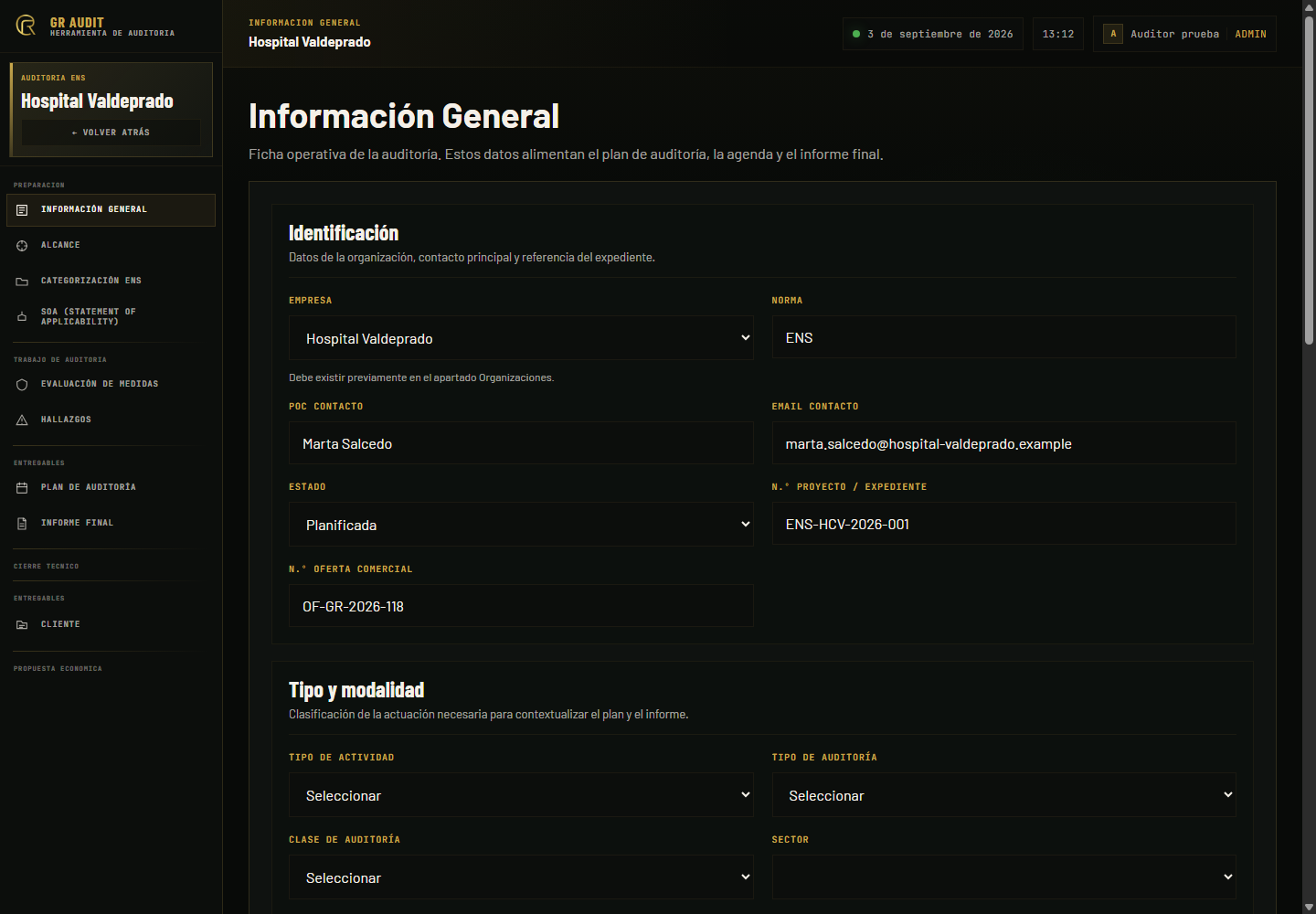Click the 'Tipo y modalidad' heading

tap(356, 690)
